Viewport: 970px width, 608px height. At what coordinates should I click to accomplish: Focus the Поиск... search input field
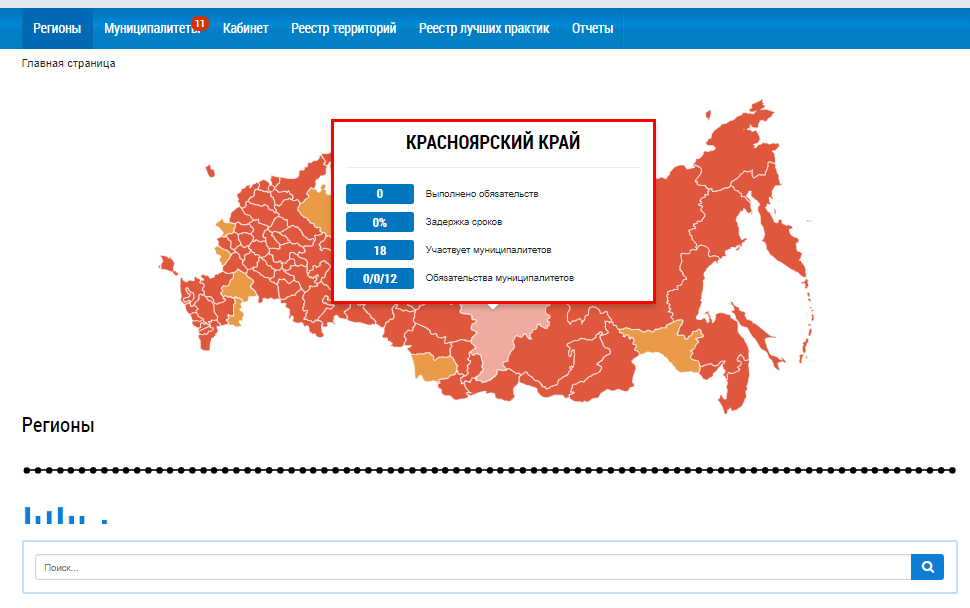click(473, 567)
